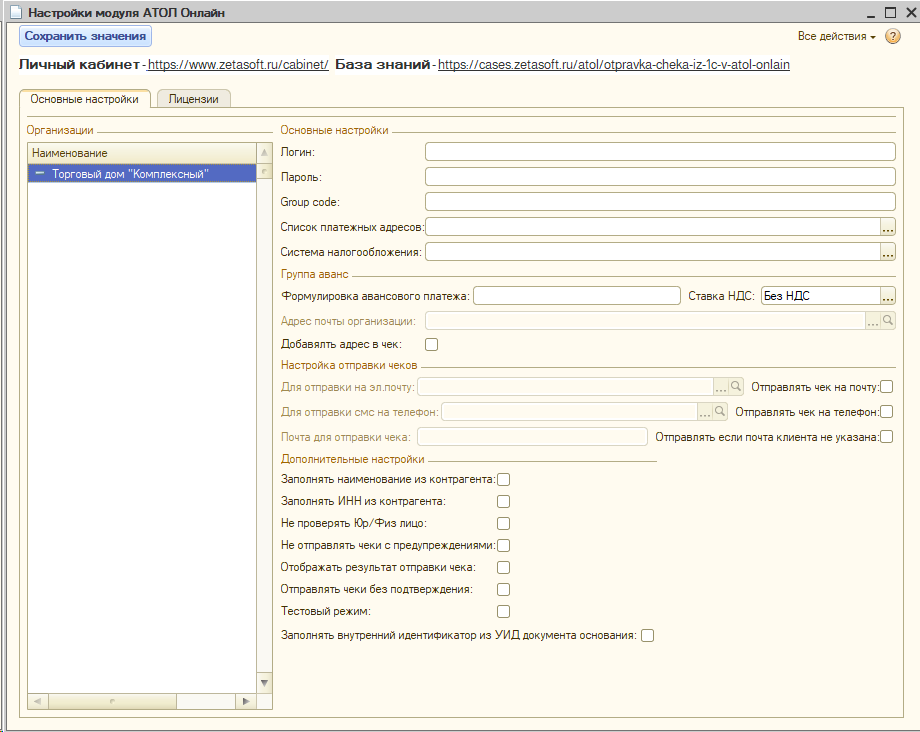Open payment addresses list ellipsis button
This screenshot has width=920, height=732.
888,227
